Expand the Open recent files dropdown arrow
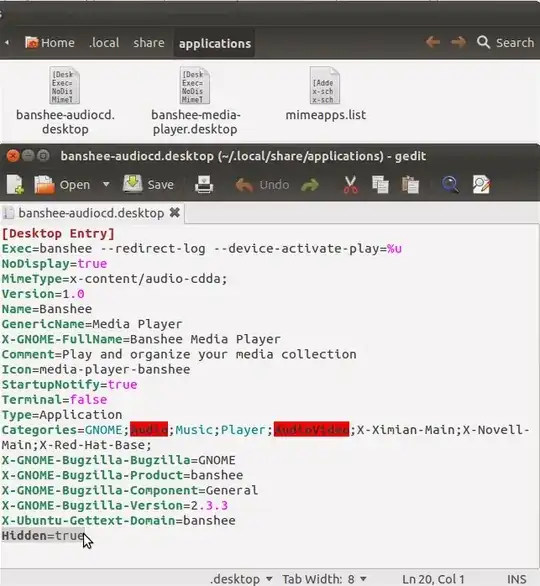 [x=106, y=184]
